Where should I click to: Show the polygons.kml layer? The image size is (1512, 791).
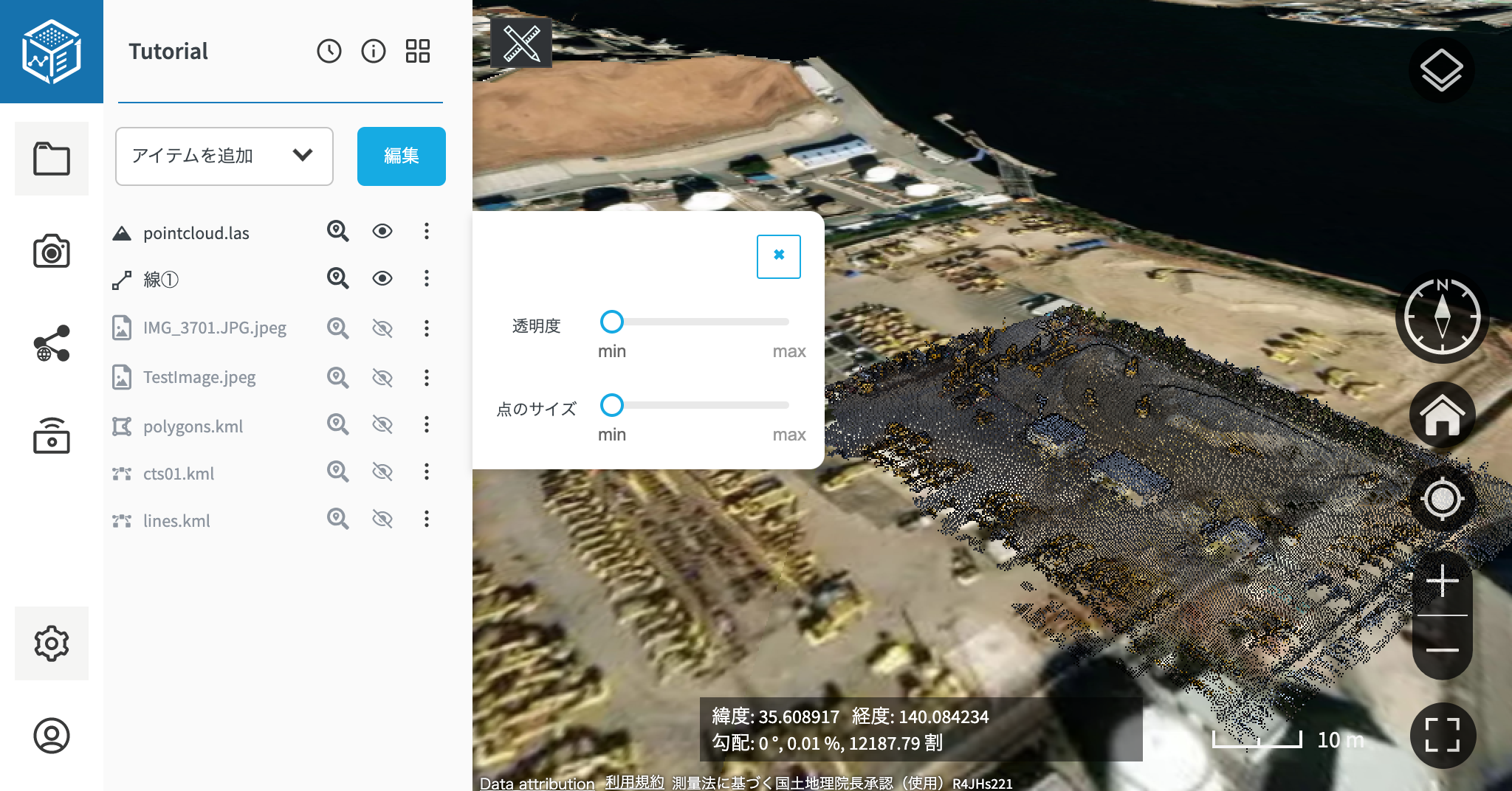[x=382, y=425]
